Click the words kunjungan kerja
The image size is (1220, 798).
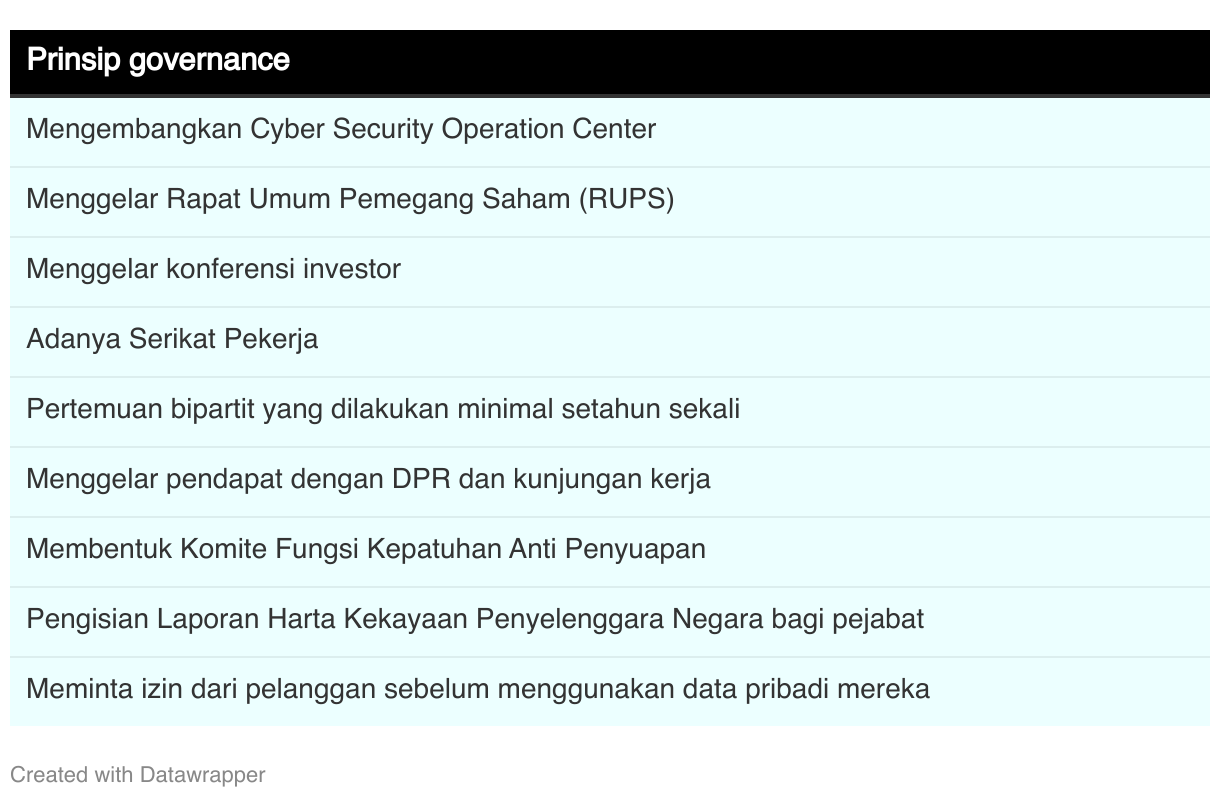(612, 480)
